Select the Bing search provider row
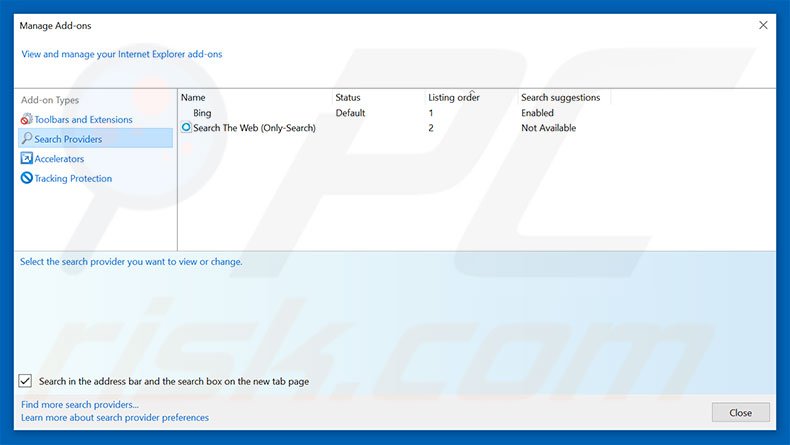The height and width of the screenshot is (445, 790). pos(202,113)
